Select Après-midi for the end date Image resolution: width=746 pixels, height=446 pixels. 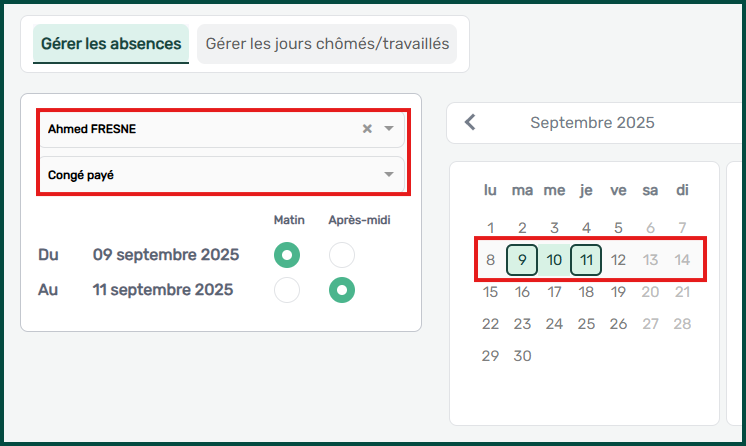pos(342,291)
